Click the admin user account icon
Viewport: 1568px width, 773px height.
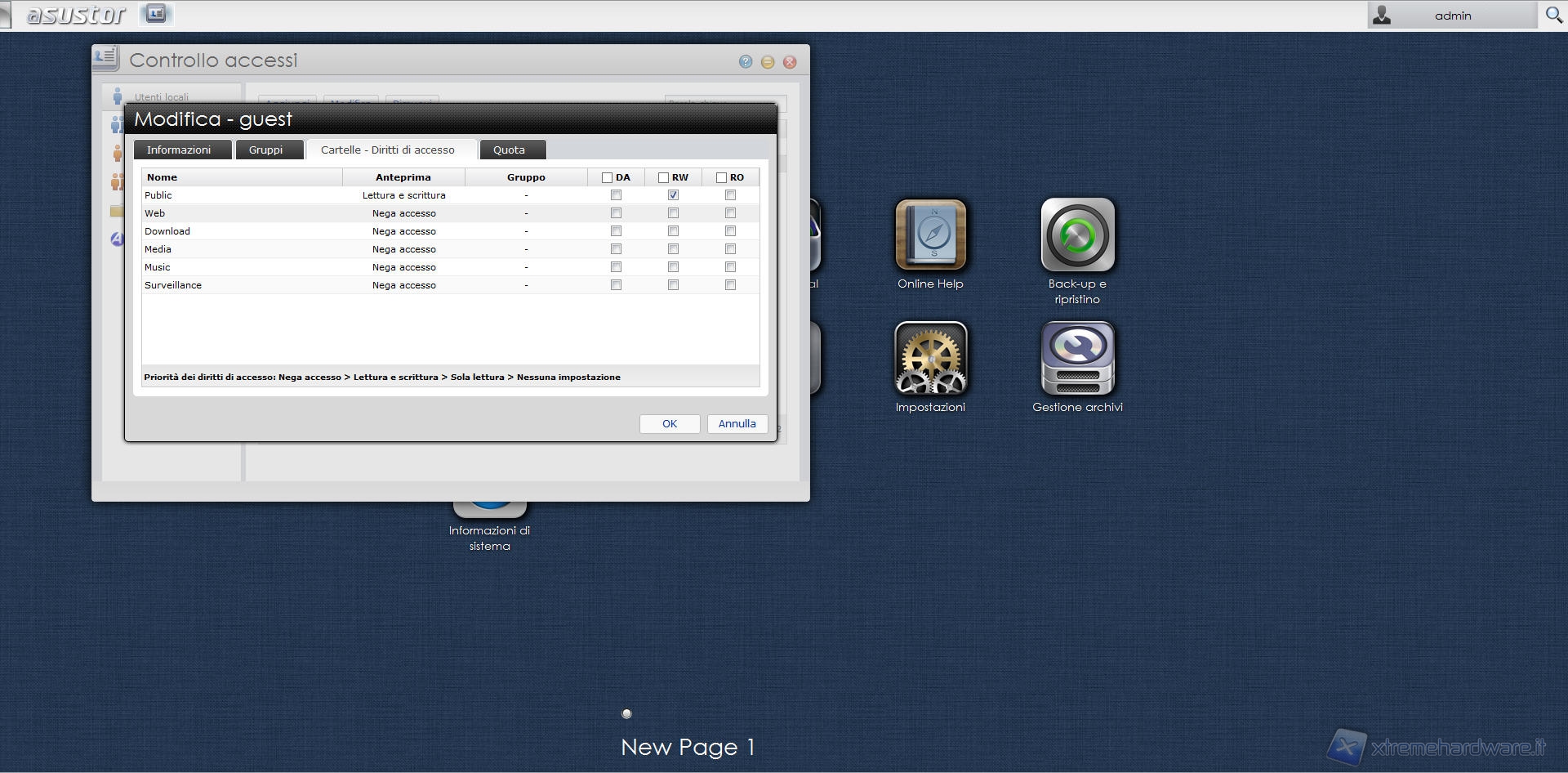(x=1382, y=16)
